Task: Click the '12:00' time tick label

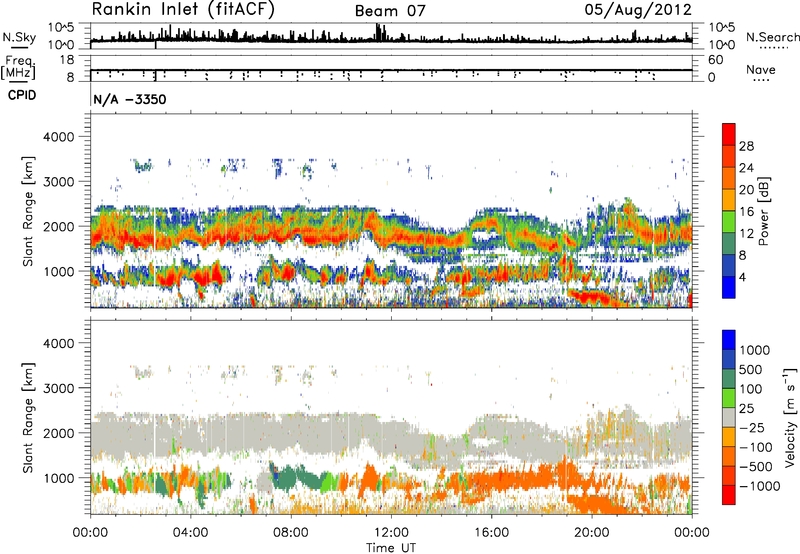Action: click(391, 533)
